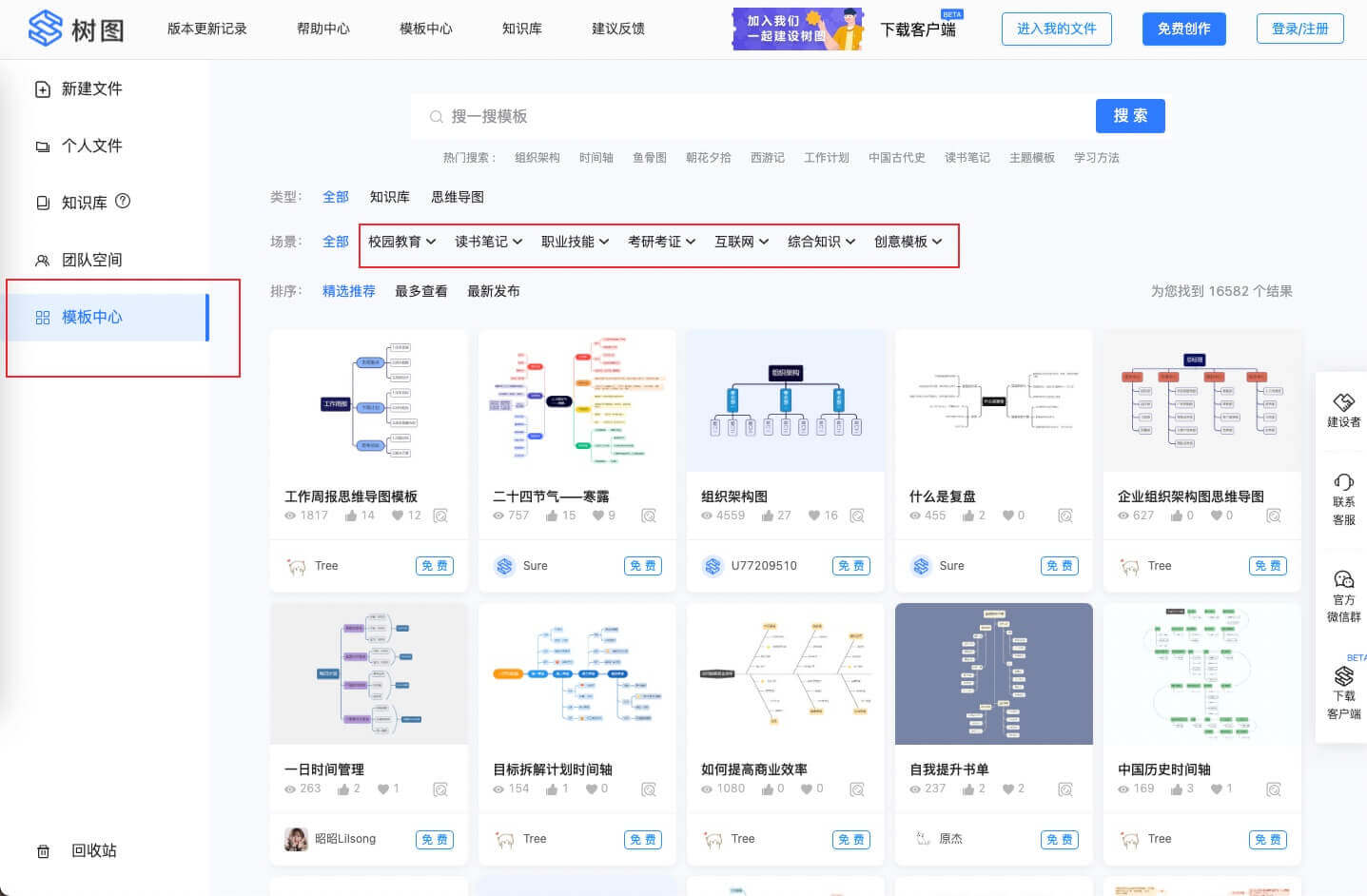The image size is (1367, 896).
Task: Select 最多查看 sorting option
Action: pos(420,291)
